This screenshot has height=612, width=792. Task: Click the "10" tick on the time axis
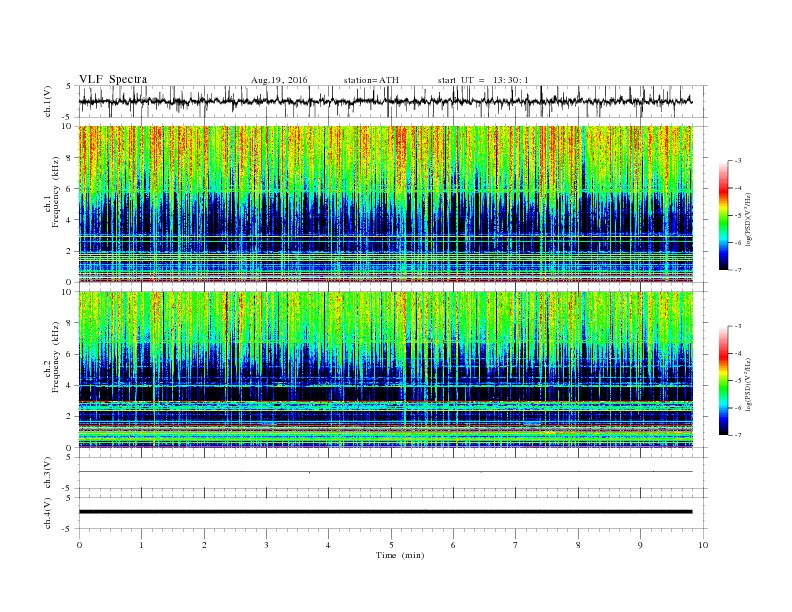[703, 545]
